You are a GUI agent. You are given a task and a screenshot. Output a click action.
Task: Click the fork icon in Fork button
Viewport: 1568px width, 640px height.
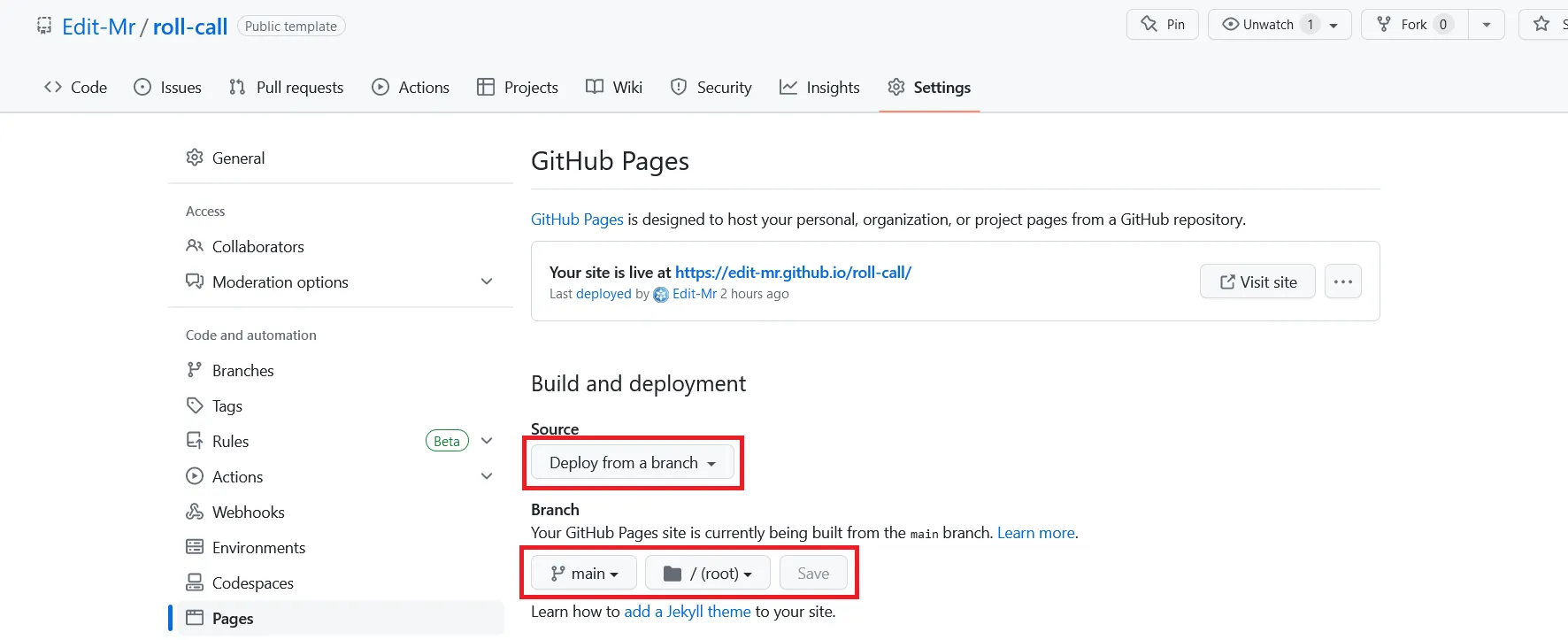(1384, 24)
